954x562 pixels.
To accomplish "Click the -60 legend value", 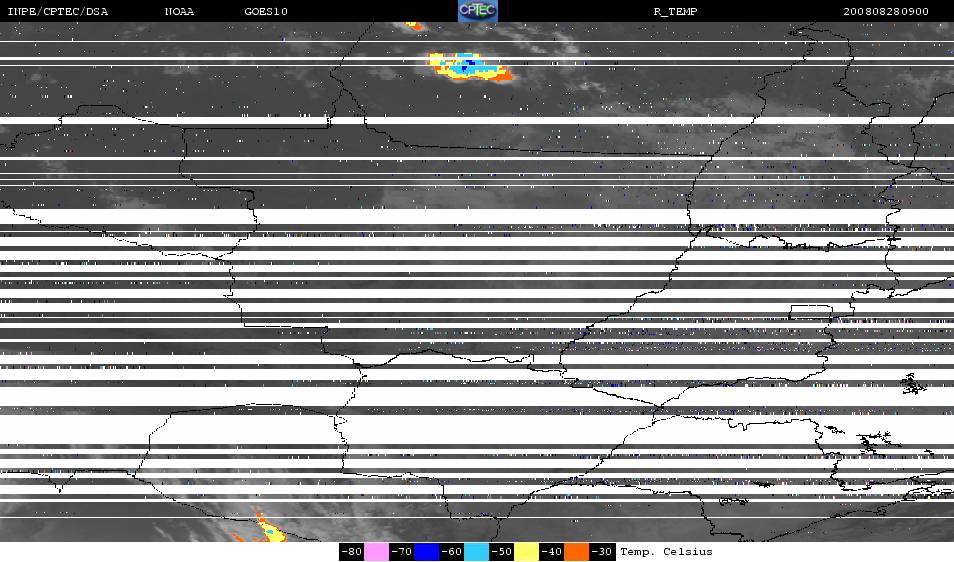I will (451, 552).
